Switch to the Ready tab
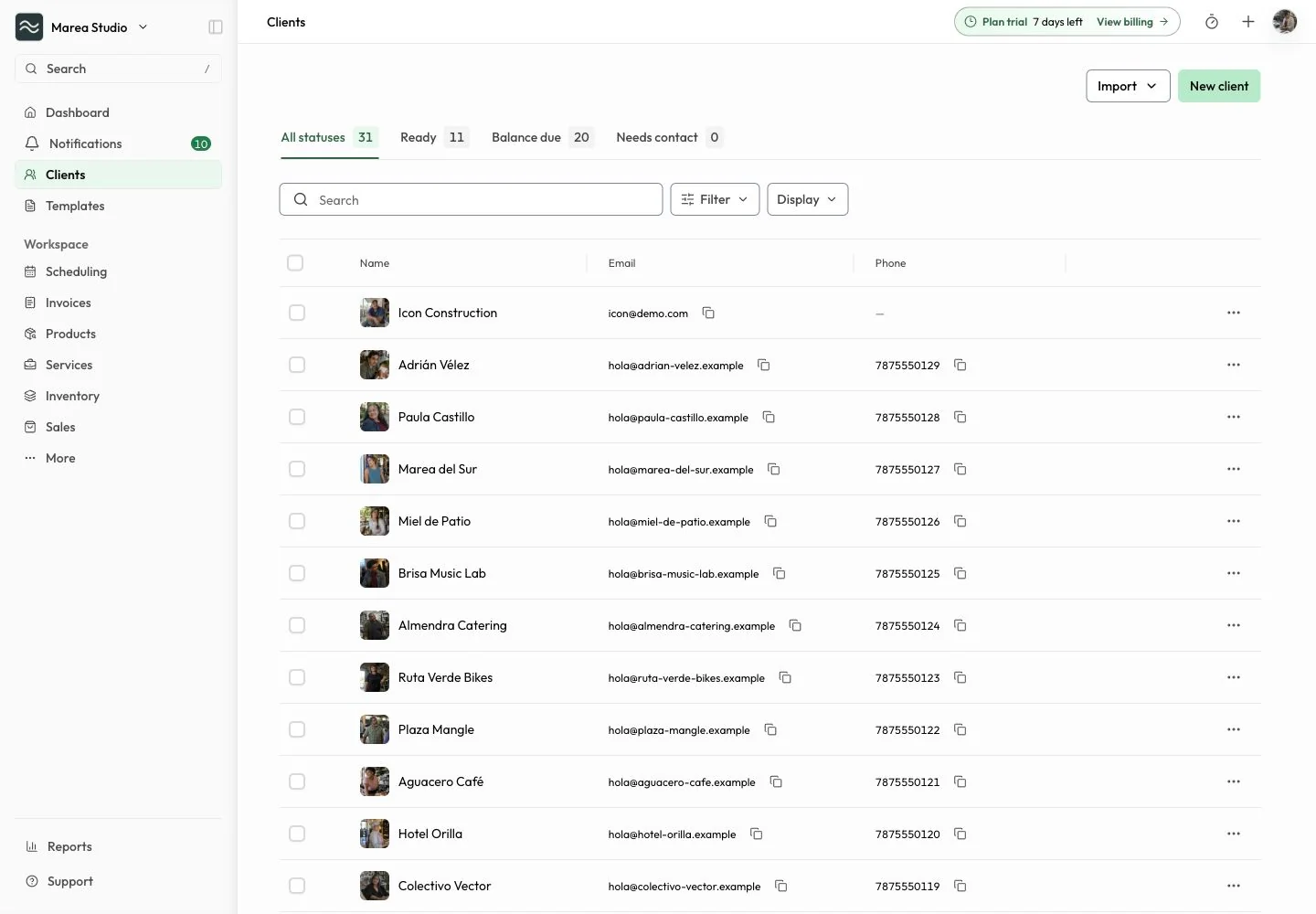 point(434,137)
